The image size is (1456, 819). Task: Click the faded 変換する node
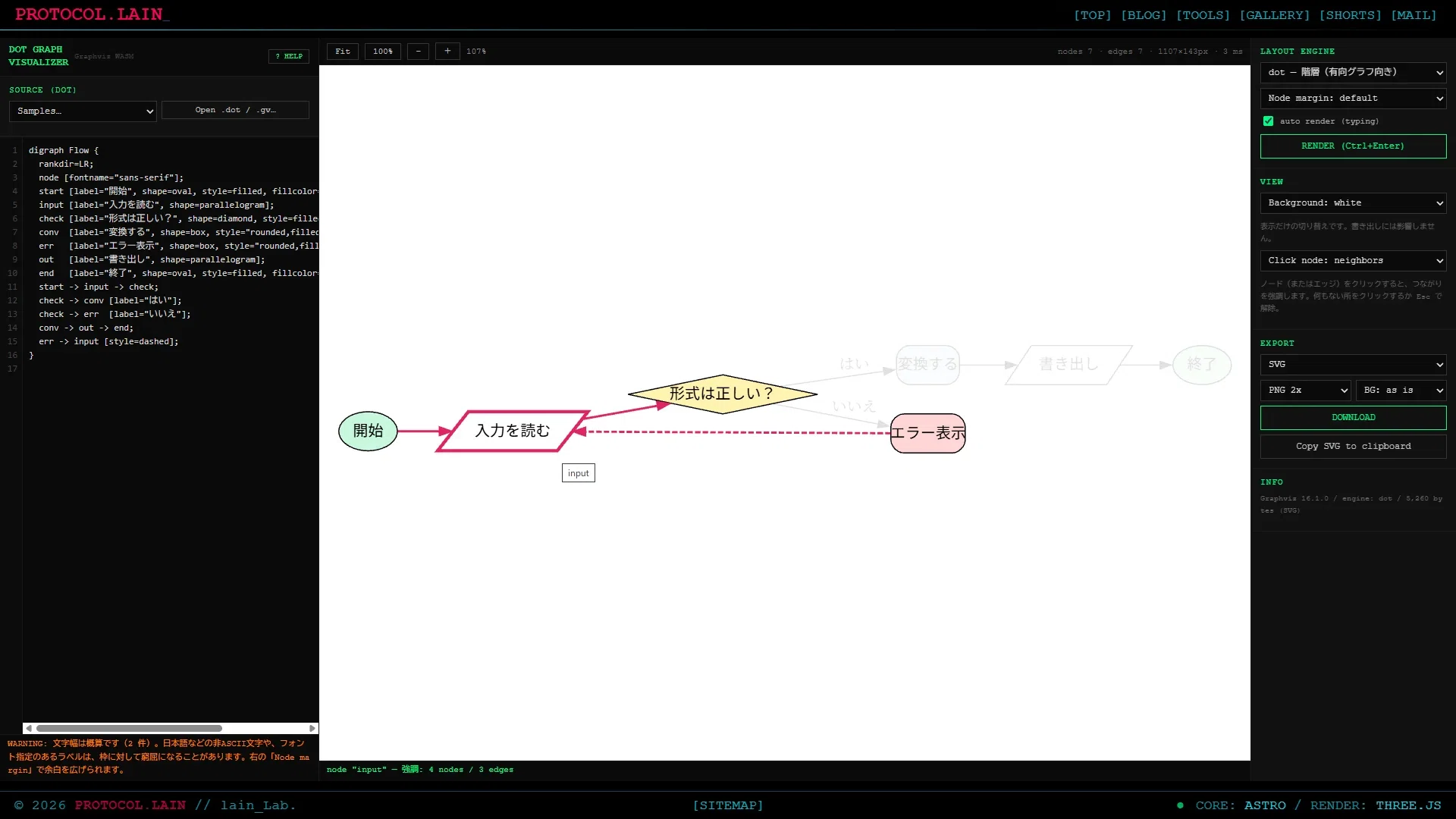pos(927,365)
